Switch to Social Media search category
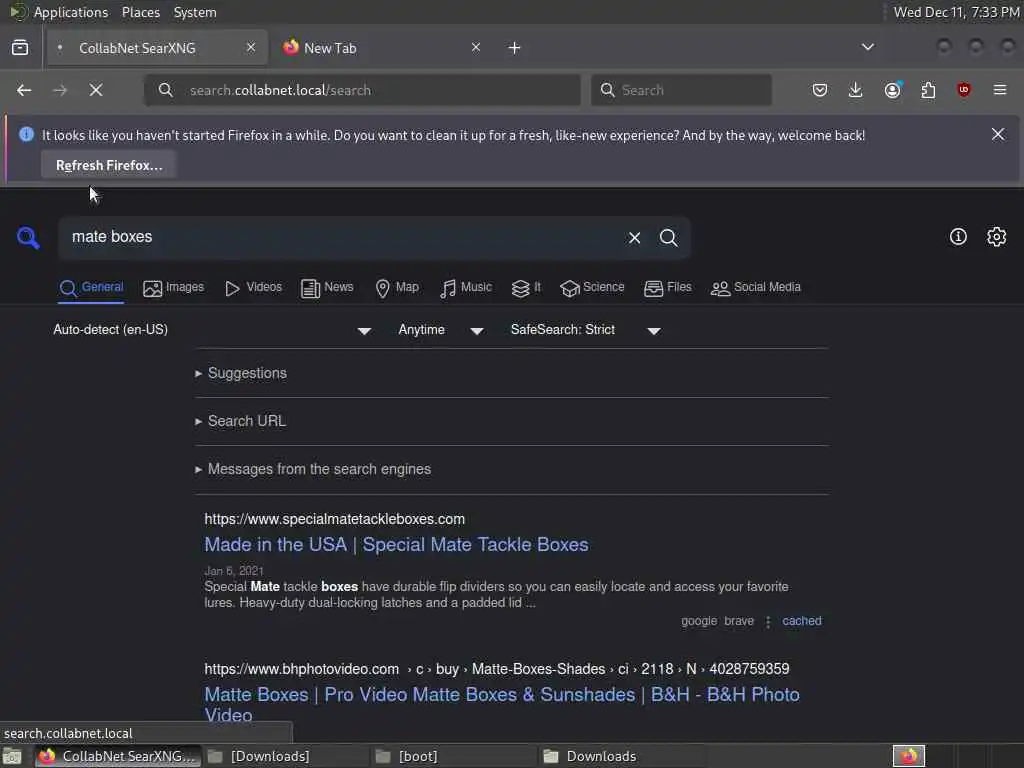1024x768 pixels. coord(756,287)
